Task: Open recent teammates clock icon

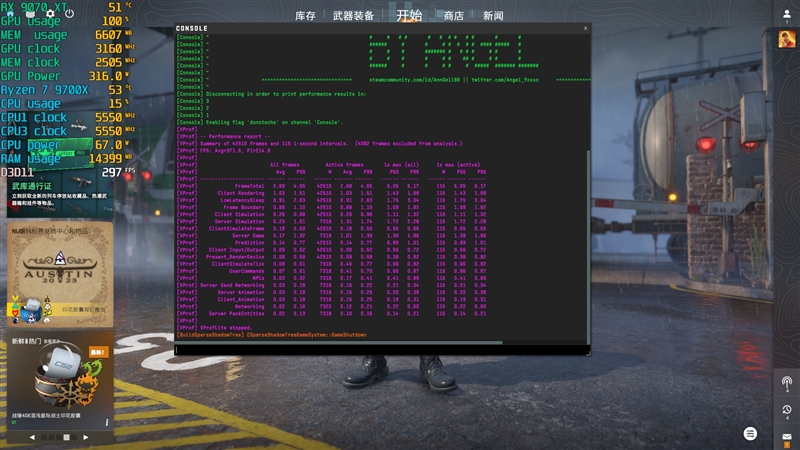Action: (787, 410)
